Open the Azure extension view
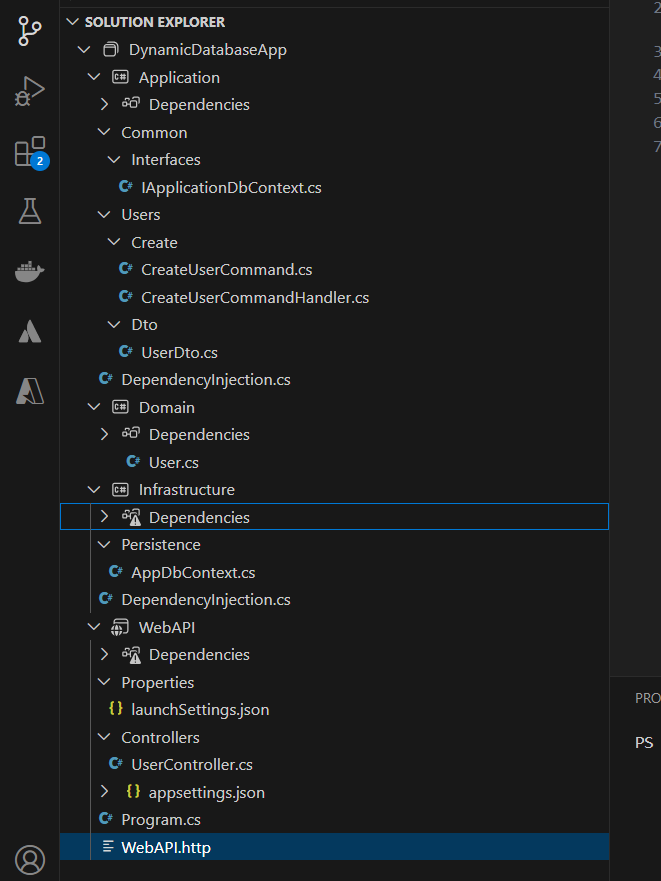The image size is (661, 881). tap(29, 331)
